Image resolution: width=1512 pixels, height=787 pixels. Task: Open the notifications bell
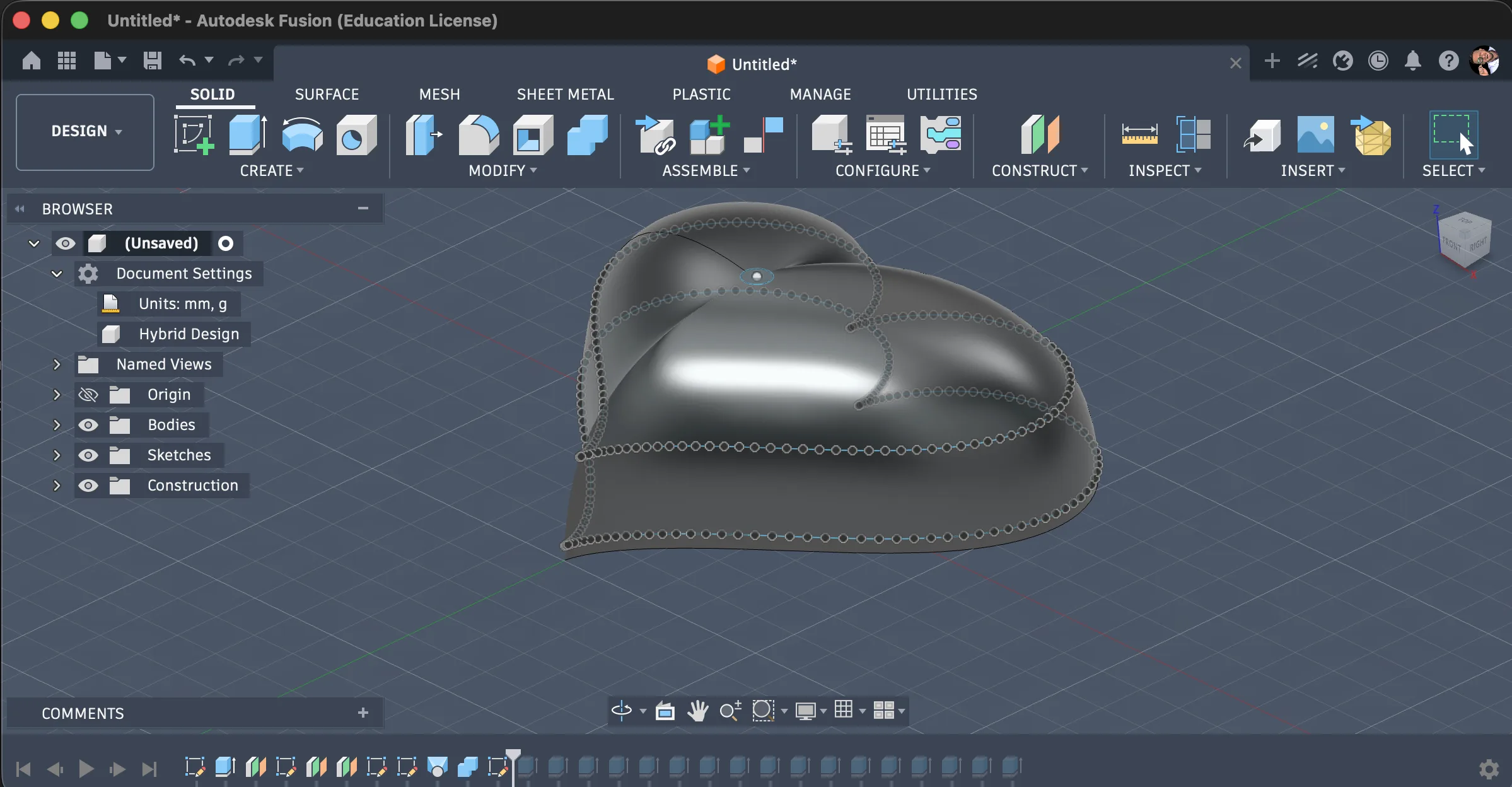[x=1412, y=61]
